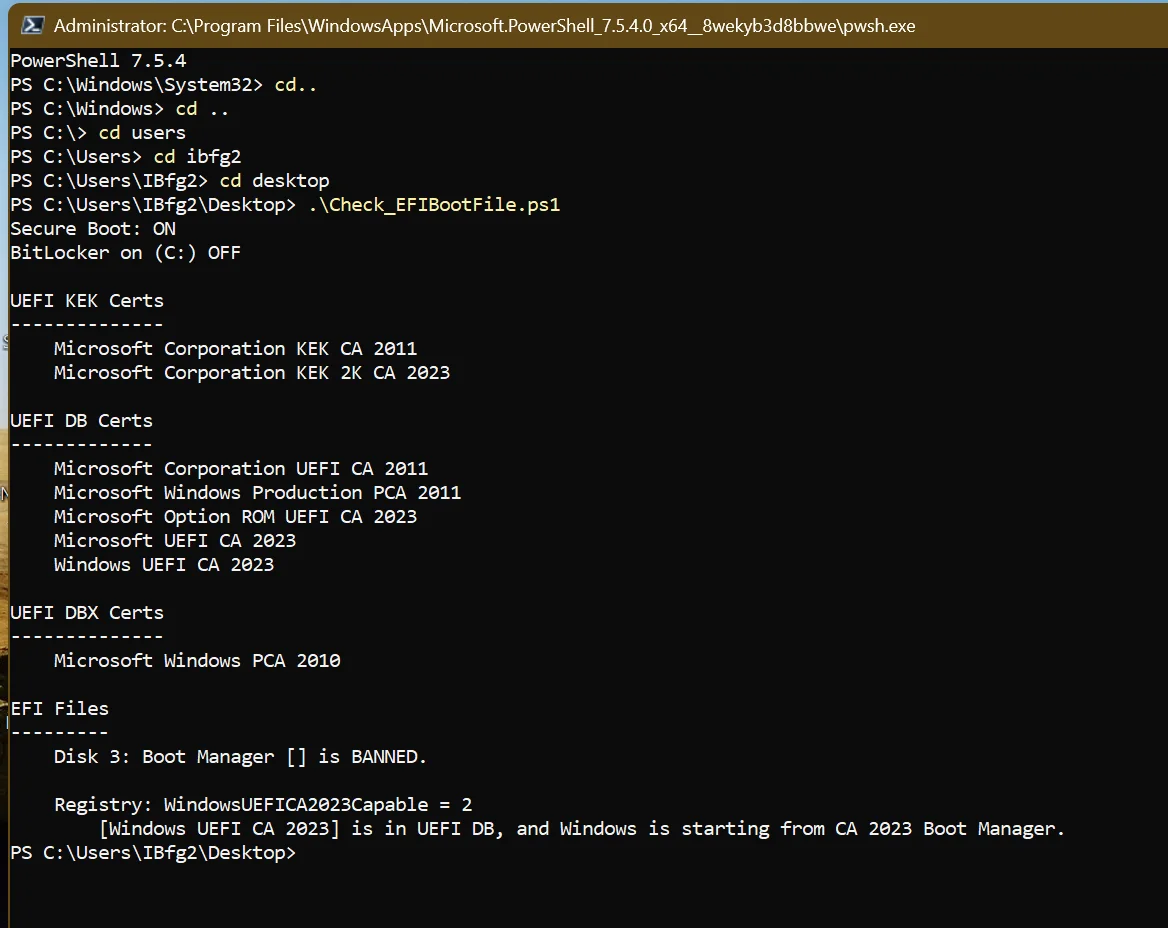Click the 'Secure Boot: ON' output line
Viewport: 1168px width, 928px height.
pyautogui.click(x=93, y=229)
